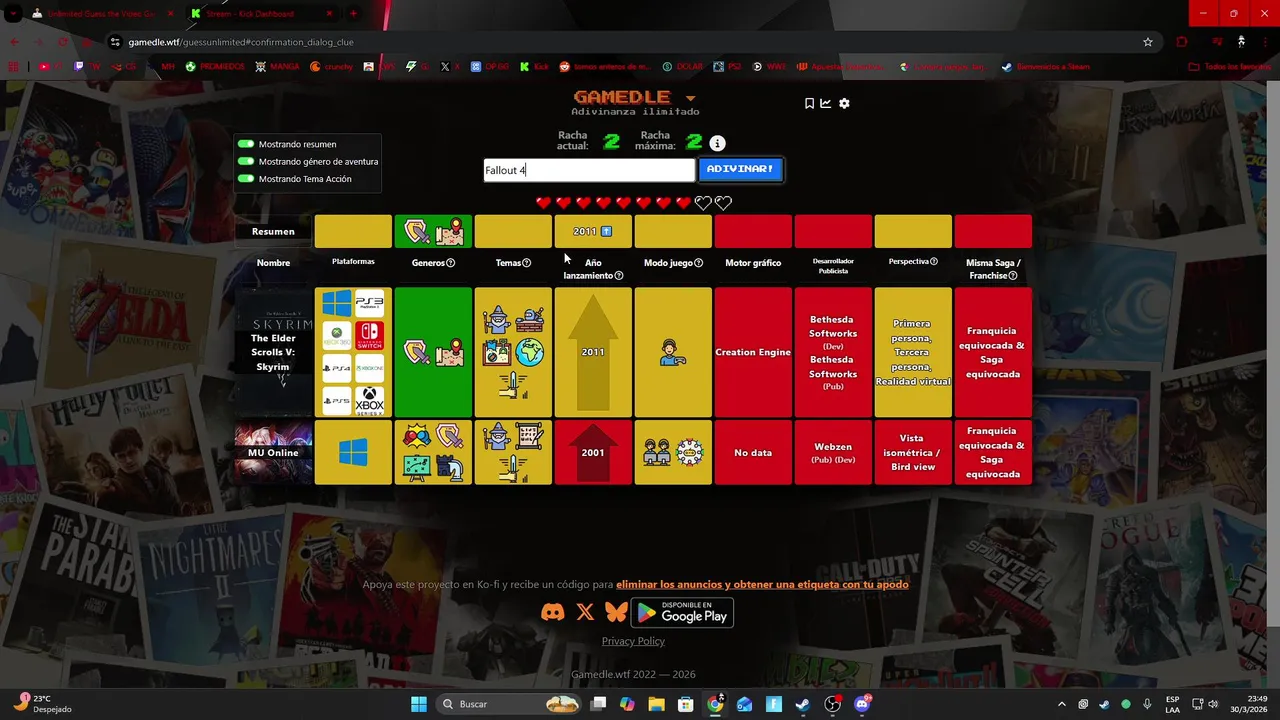Open the PROMEDIOS bookmark
The height and width of the screenshot is (720, 1280).
coord(215,67)
